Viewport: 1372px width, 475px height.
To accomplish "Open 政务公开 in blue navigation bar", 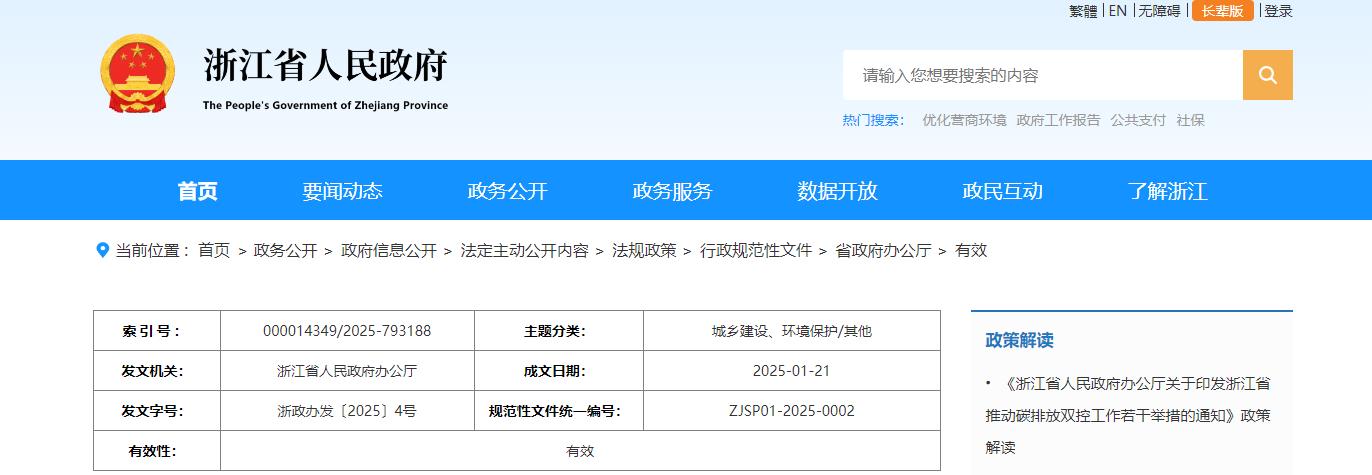I will [508, 191].
